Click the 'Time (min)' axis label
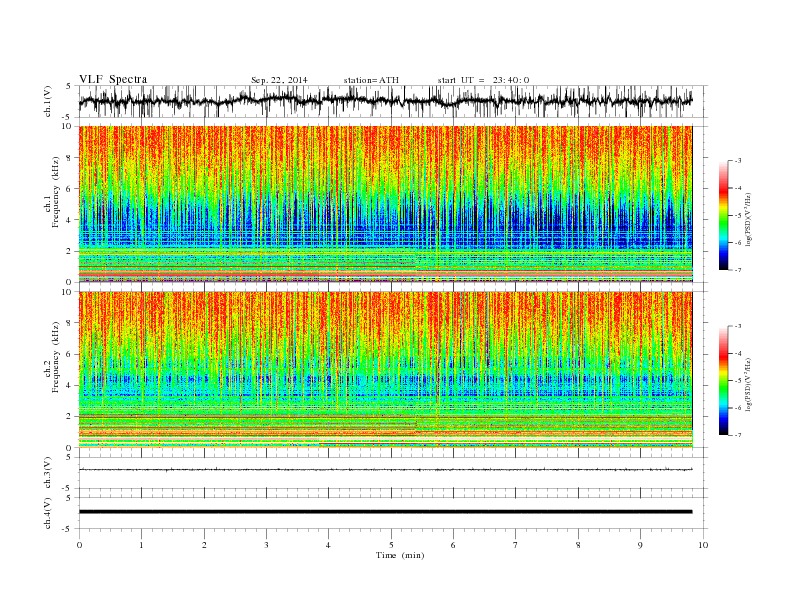This screenshot has height=612, width=792. 400,555
